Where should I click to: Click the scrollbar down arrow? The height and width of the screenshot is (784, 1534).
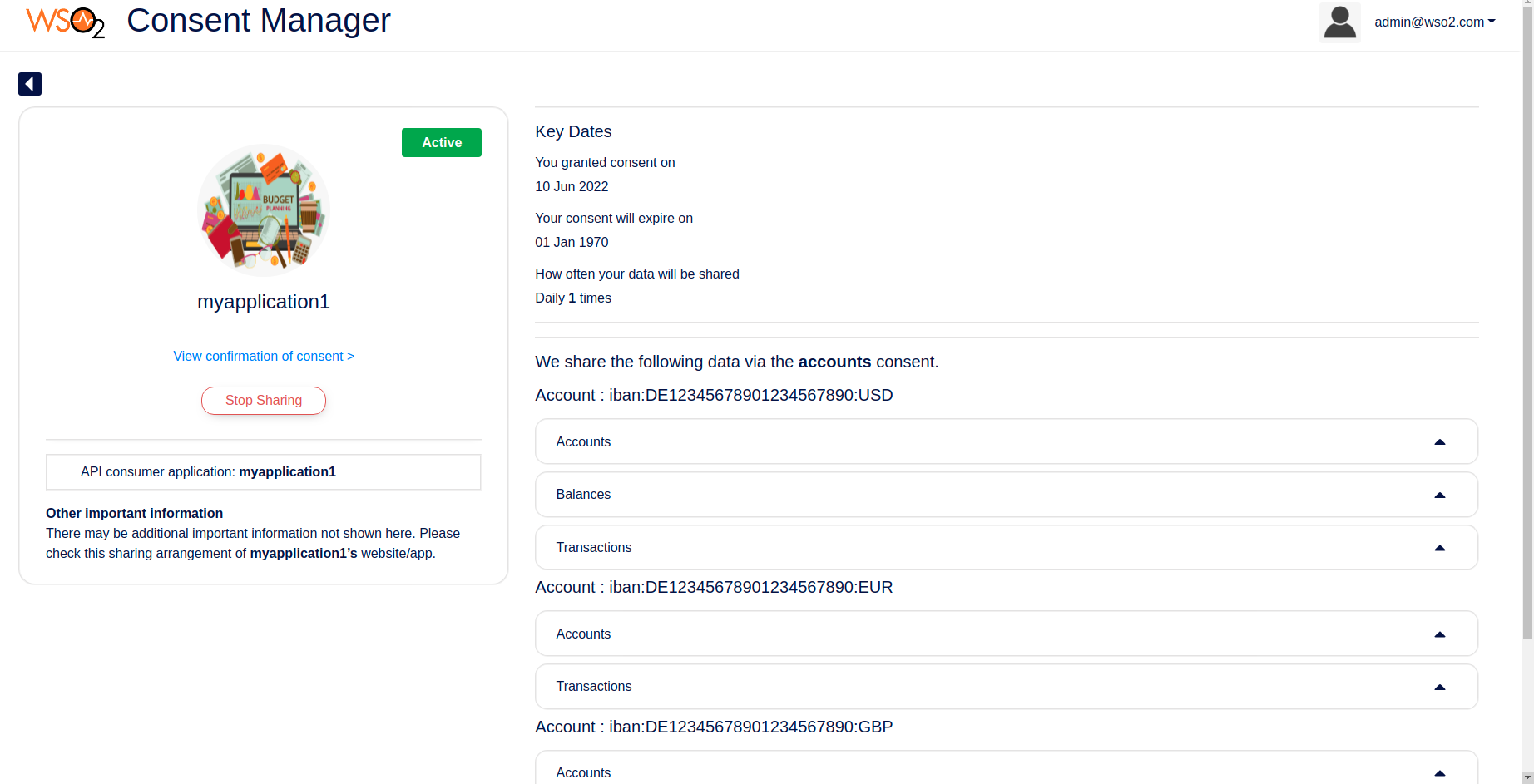point(1527,777)
